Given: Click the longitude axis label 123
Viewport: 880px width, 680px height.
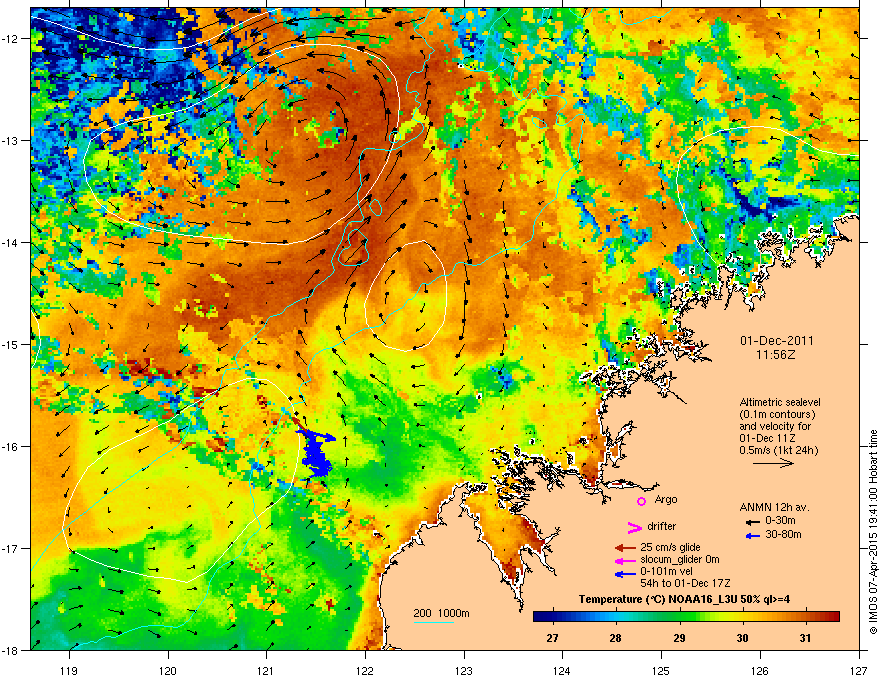Looking at the screenshot, I should pos(464,670).
